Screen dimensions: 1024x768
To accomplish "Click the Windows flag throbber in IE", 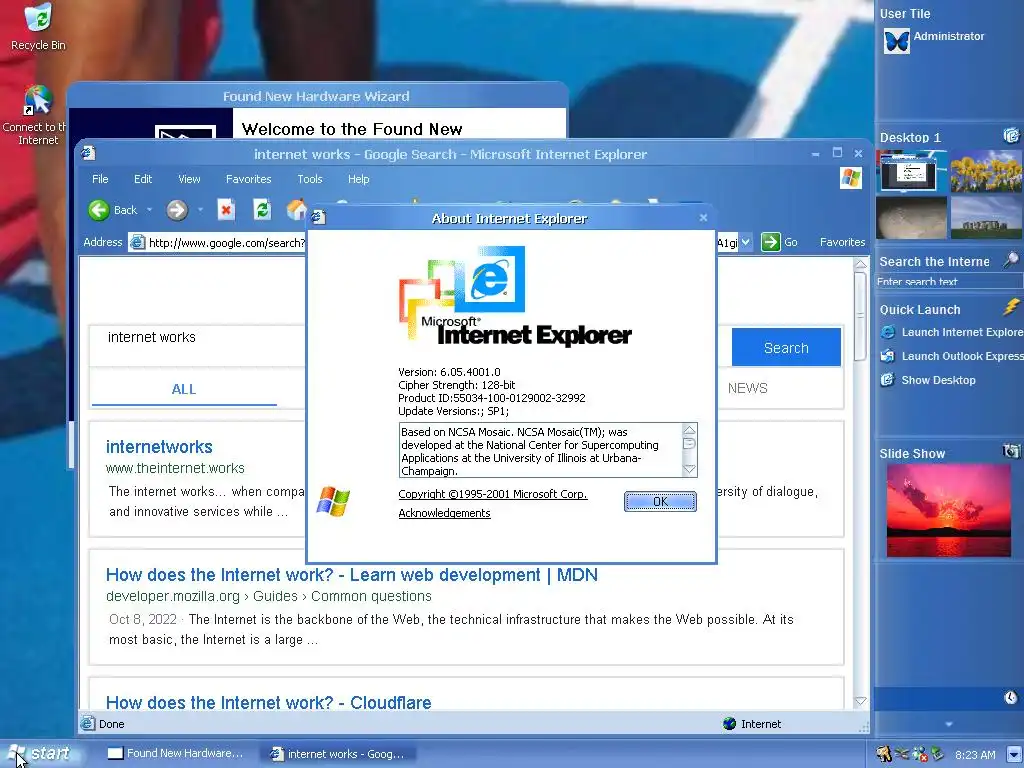I will tap(850, 178).
